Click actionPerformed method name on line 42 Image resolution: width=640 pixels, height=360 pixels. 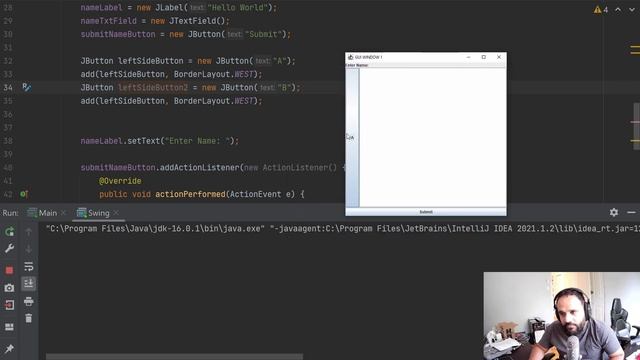(x=190, y=194)
